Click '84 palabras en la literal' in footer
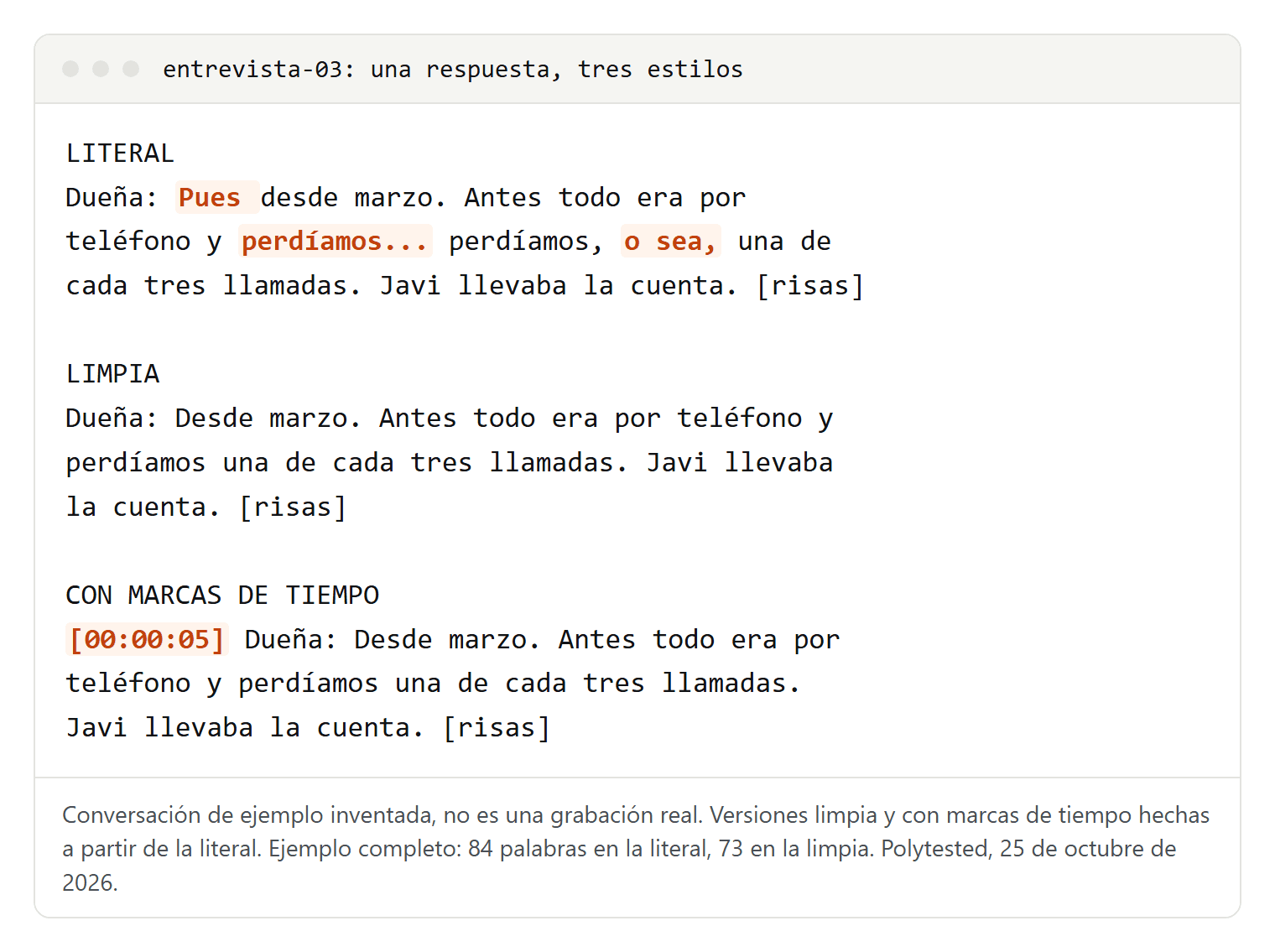 (x=589, y=849)
